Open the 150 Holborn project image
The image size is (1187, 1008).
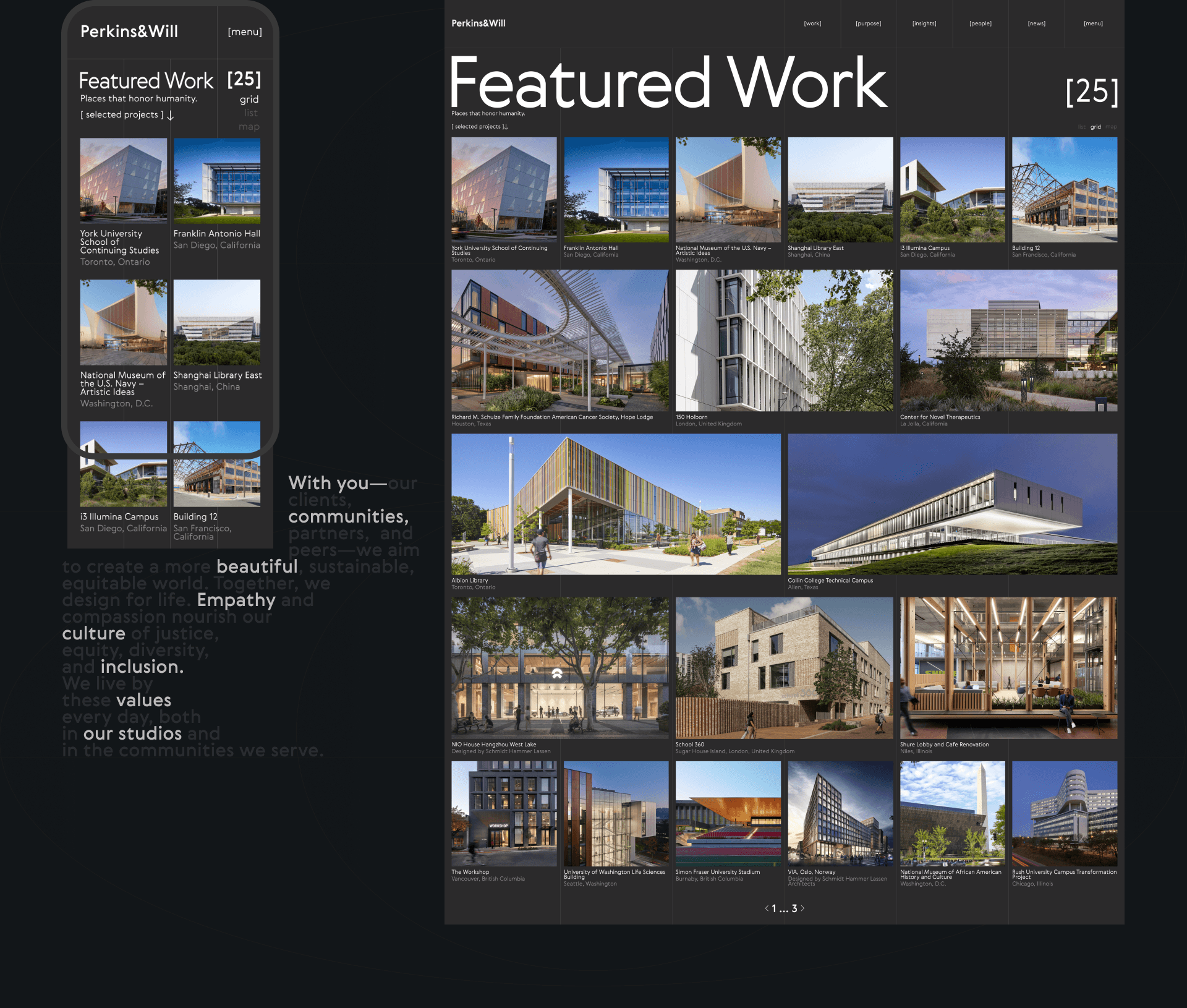click(x=784, y=340)
